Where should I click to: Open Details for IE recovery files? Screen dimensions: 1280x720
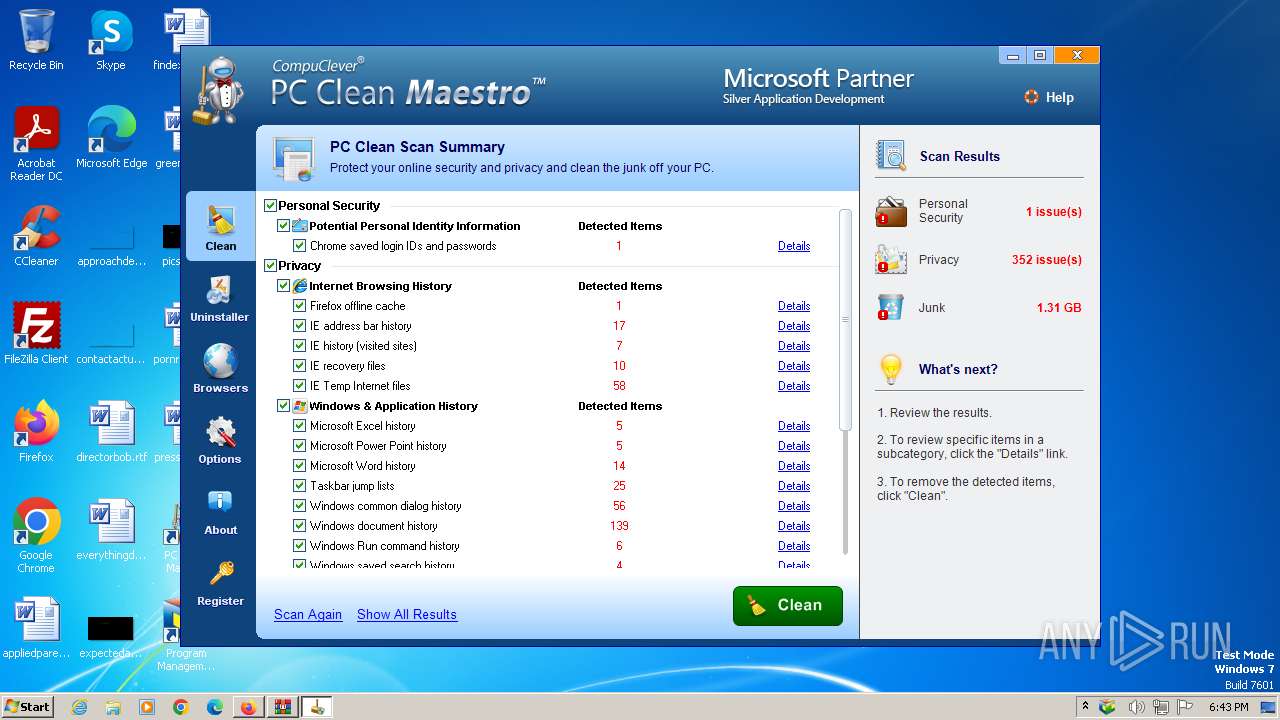pos(794,366)
